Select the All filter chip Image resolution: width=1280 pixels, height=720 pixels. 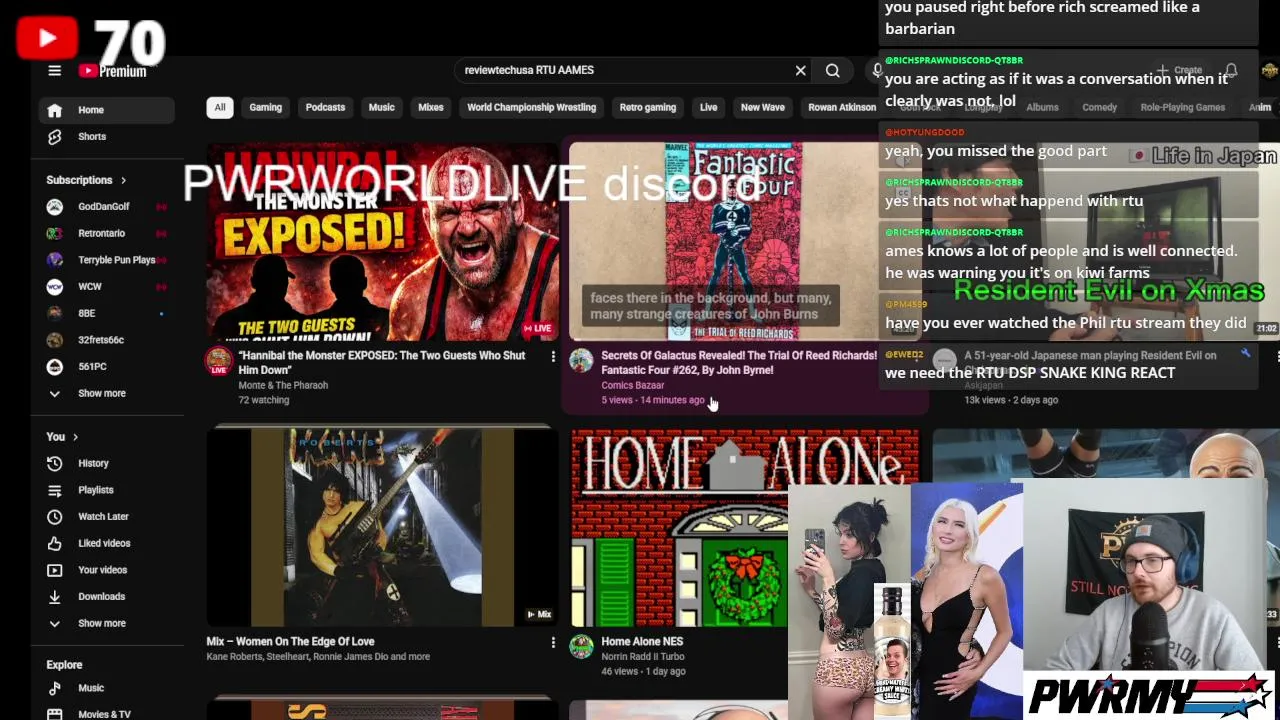[x=220, y=107]
